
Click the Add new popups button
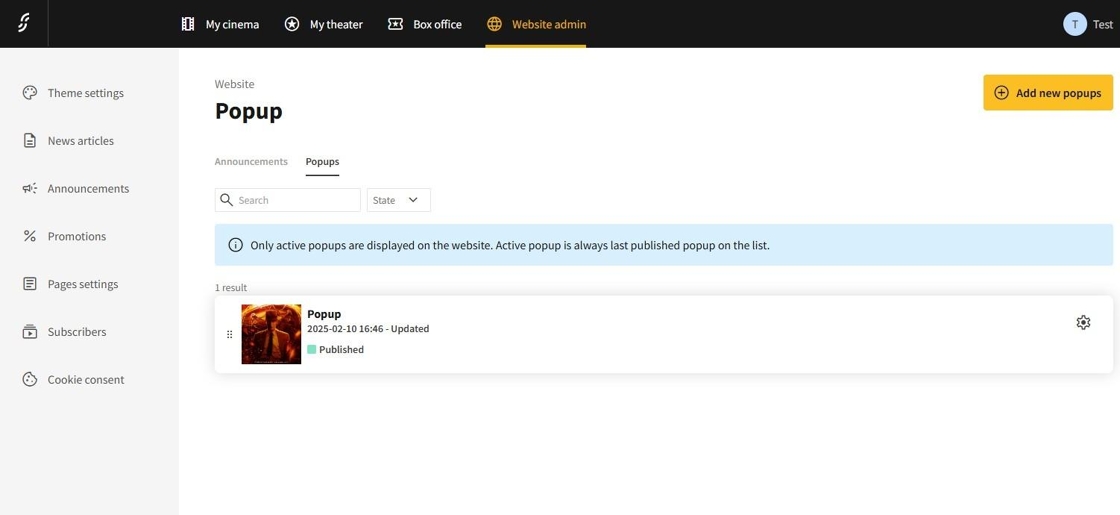(1047, 93)
